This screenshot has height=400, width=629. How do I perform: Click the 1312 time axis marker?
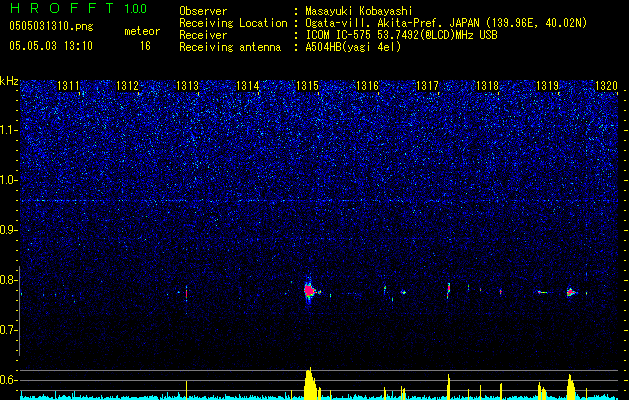(127, 85)
